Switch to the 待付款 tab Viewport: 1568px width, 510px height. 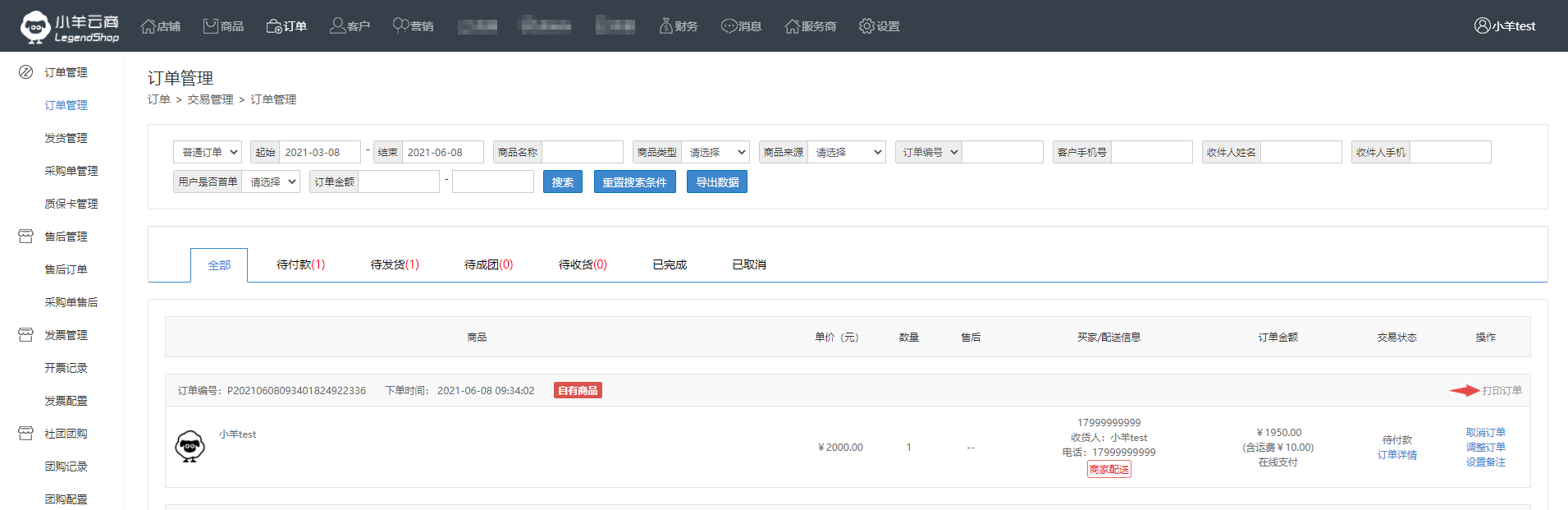300,264
